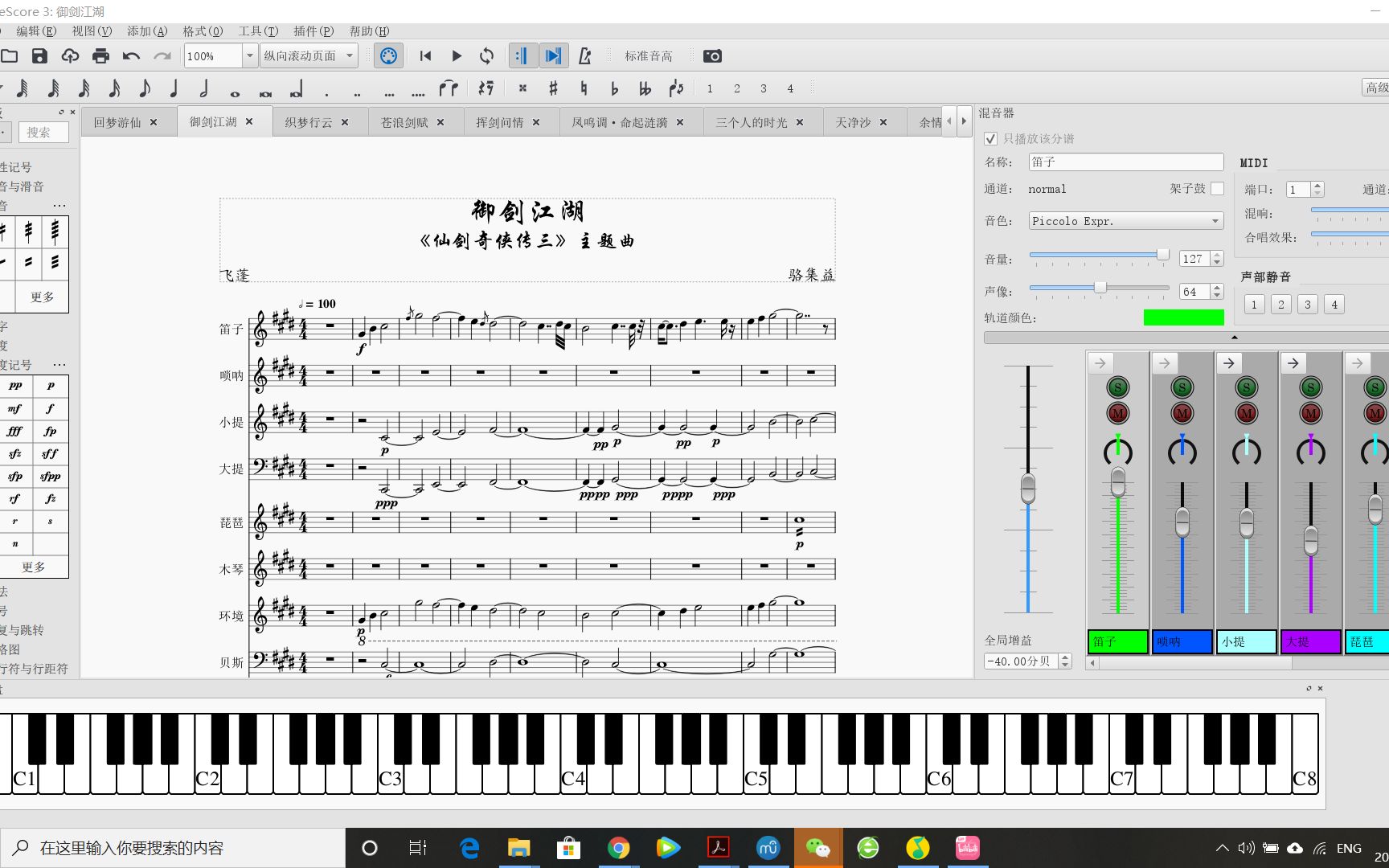Toggle play only this part checkbox
Screen dimensions: 1389x868
click(x=991, y=138)
